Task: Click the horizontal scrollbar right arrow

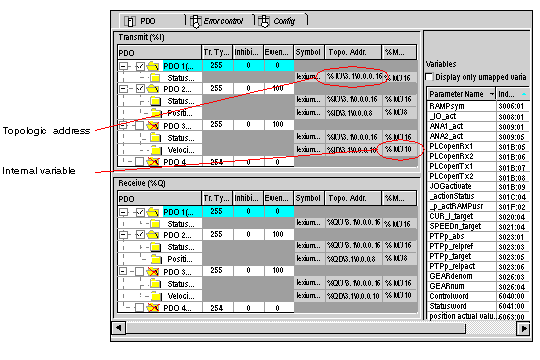Action: pyautogui.click(x=523, y=328)
